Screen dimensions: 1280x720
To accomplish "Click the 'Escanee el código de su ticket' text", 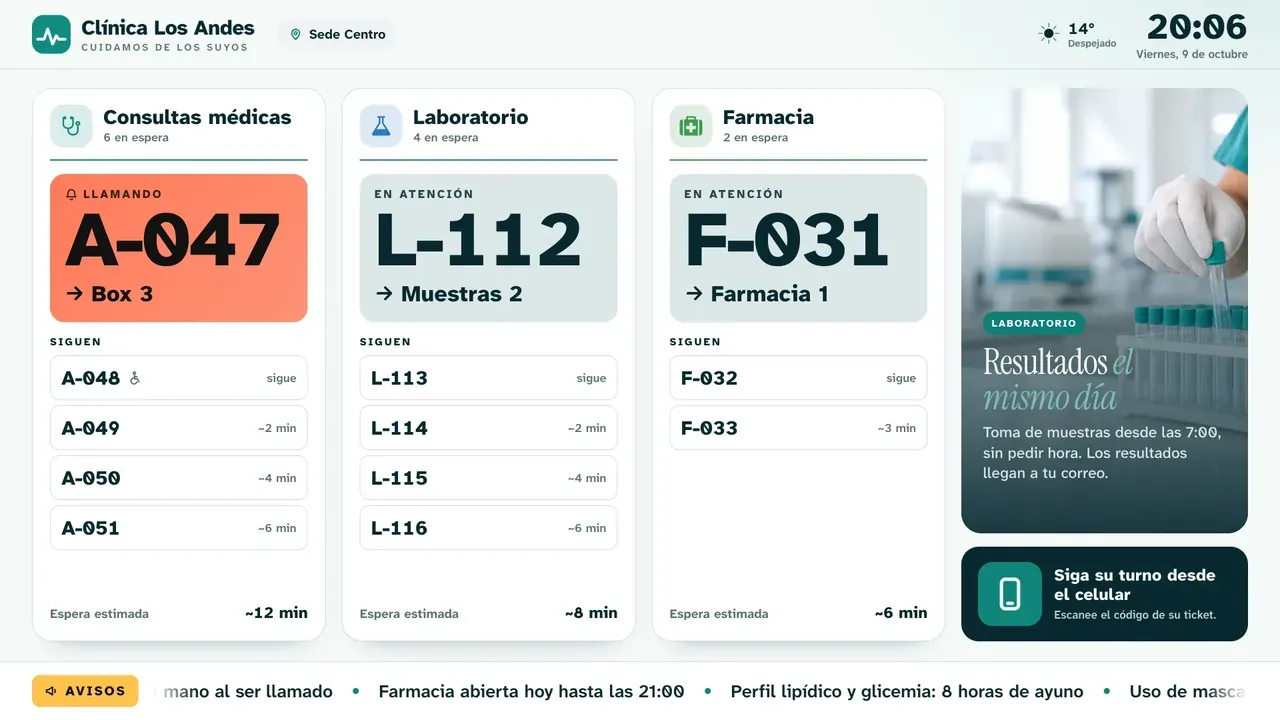I will pos(1135,615).
